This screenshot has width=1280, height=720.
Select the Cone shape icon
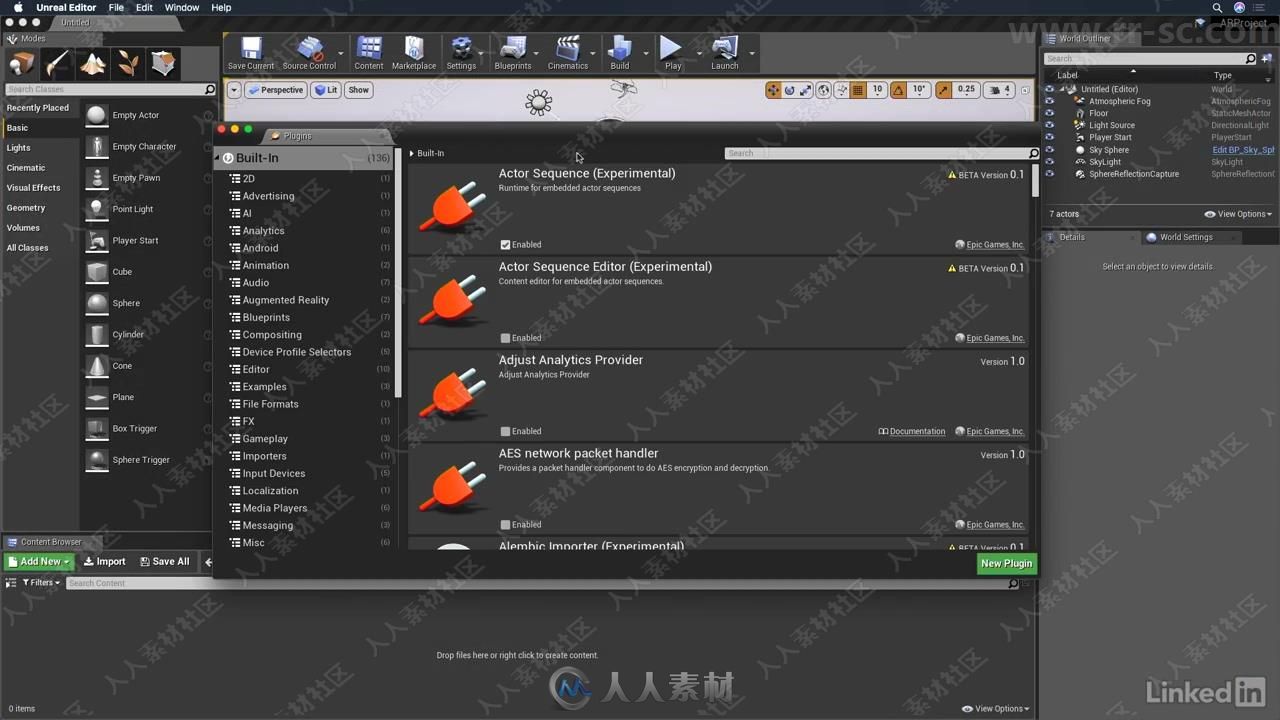pos(97,366)
